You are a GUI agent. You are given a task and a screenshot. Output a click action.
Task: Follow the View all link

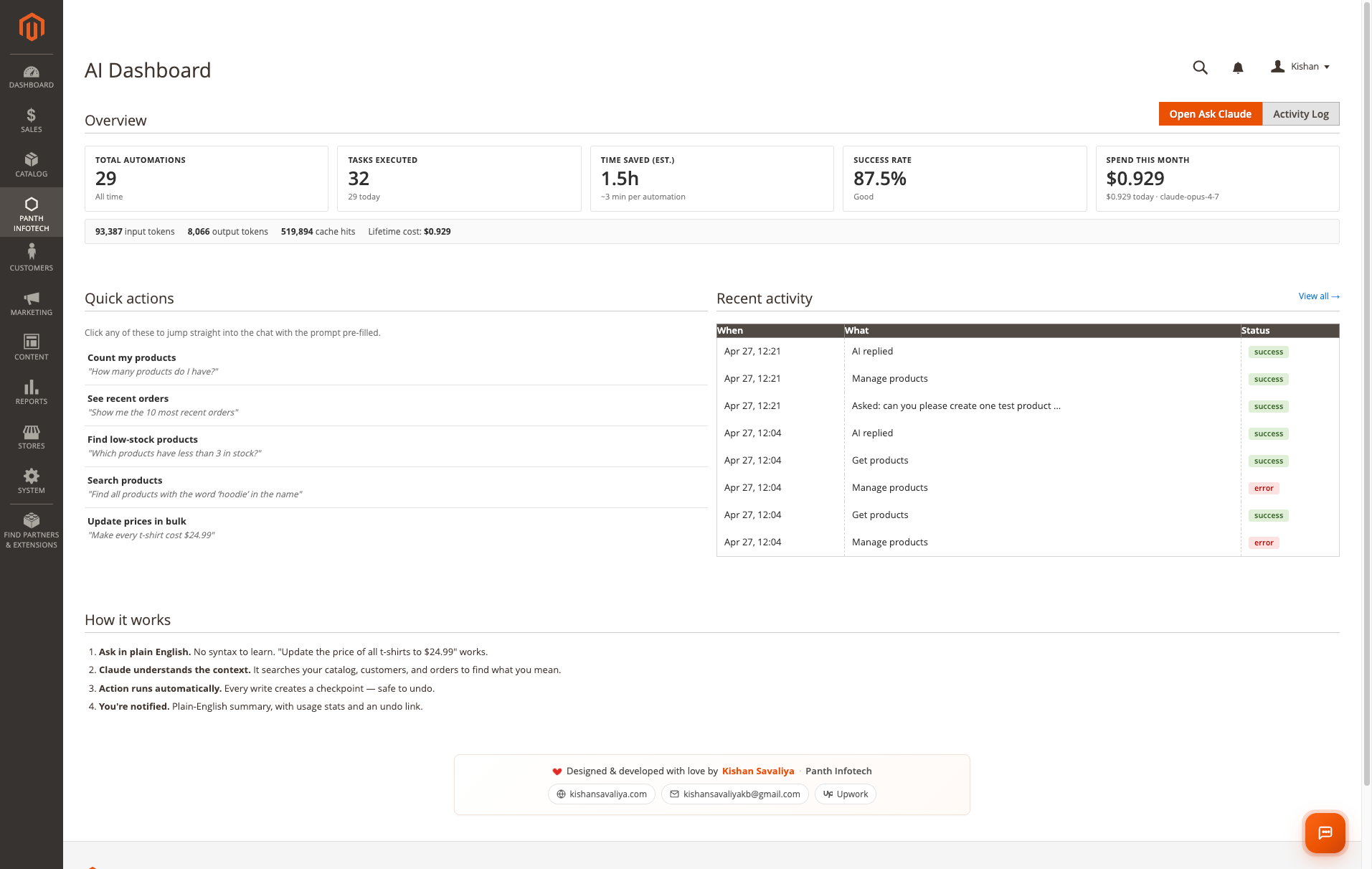click(1319, 296)
